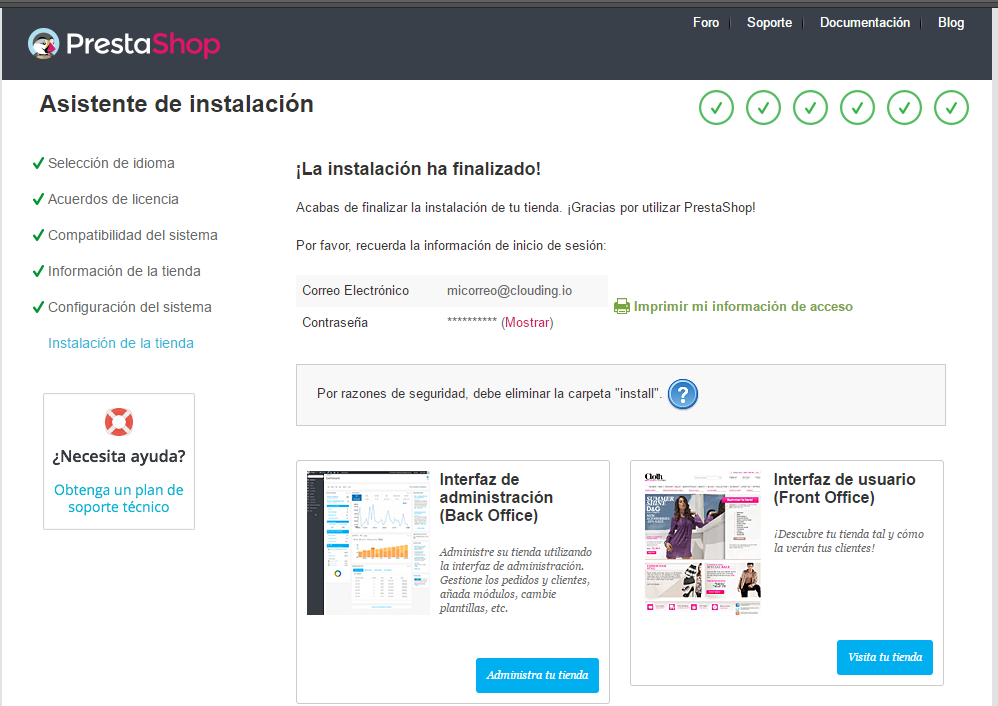This screenshot has width=998, height=706.
Task: Select the Información de la tienda step
Action: (124, 271)
